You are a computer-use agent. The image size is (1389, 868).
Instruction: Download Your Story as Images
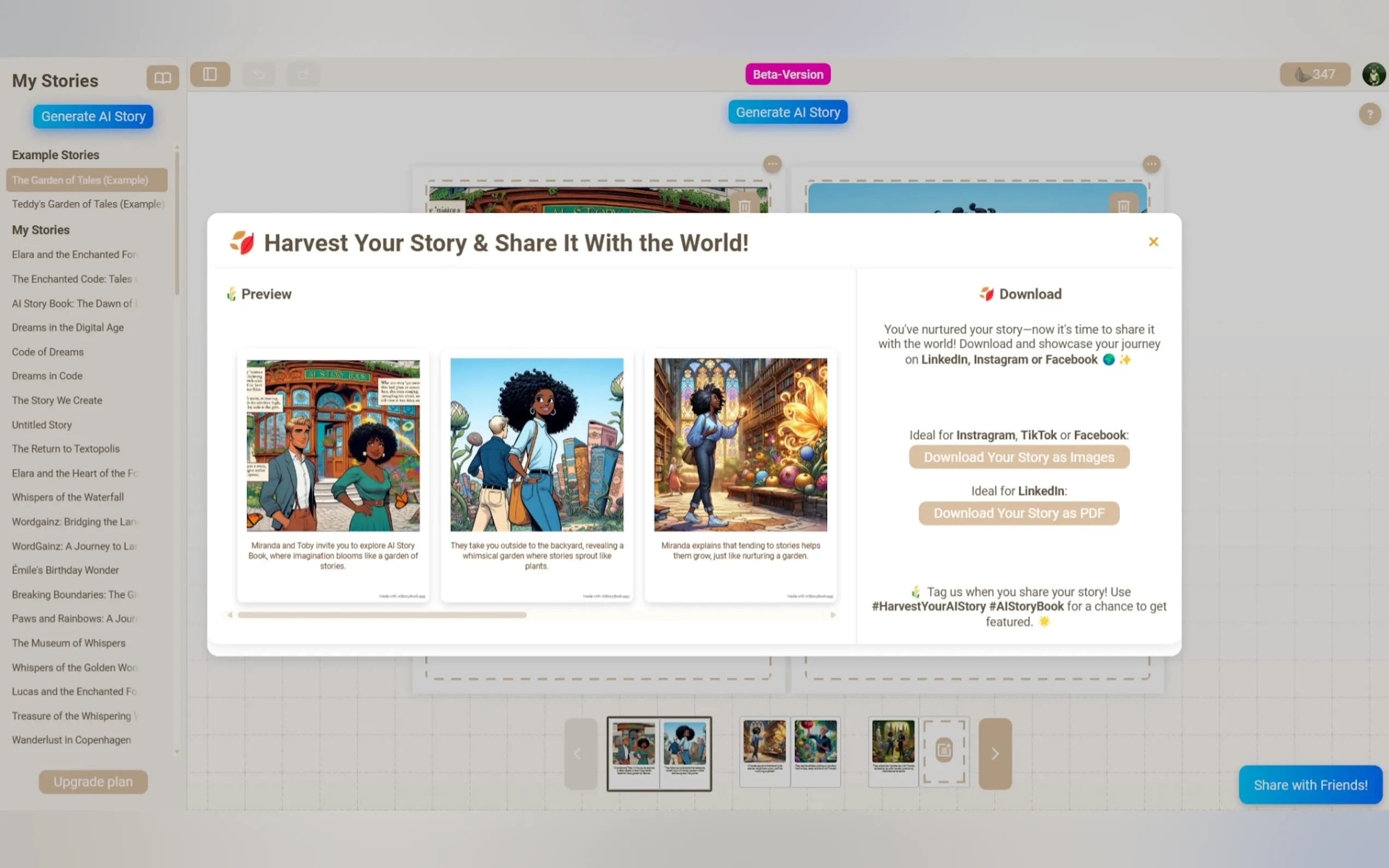point(1019,458)
